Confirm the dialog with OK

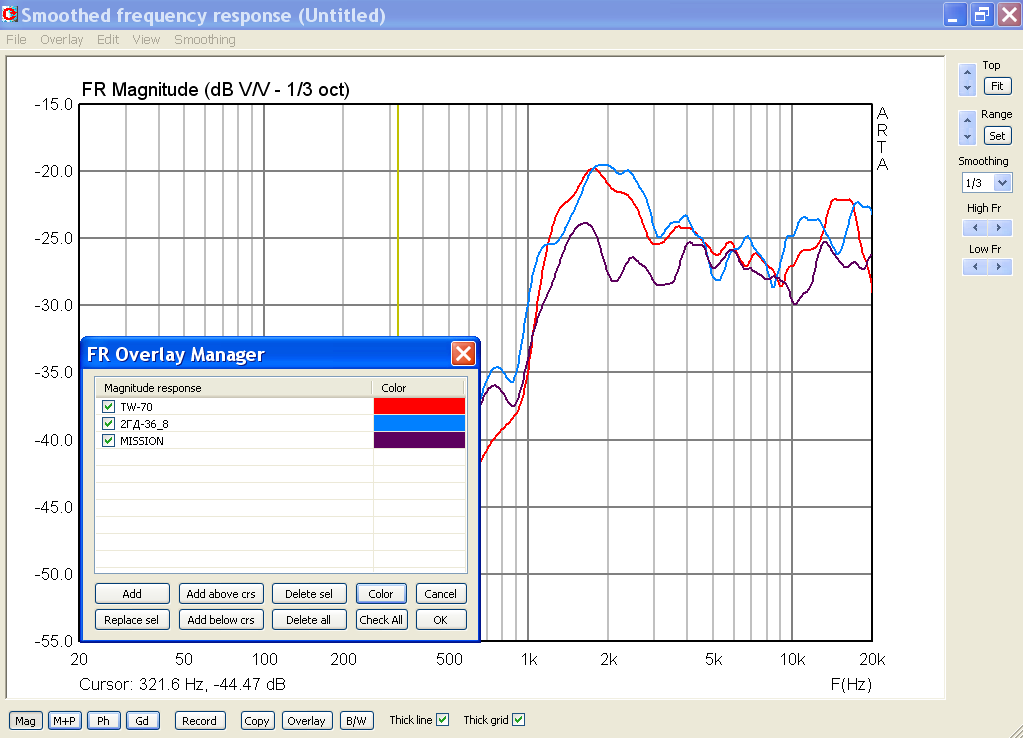pyautogui.click(x=441, y=620)
